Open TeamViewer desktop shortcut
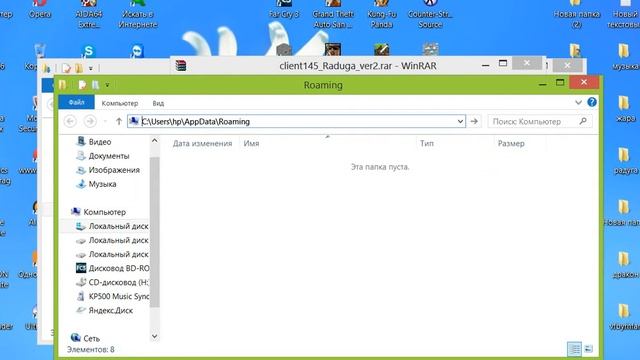 pyautogui.click(x=138, y=51)
